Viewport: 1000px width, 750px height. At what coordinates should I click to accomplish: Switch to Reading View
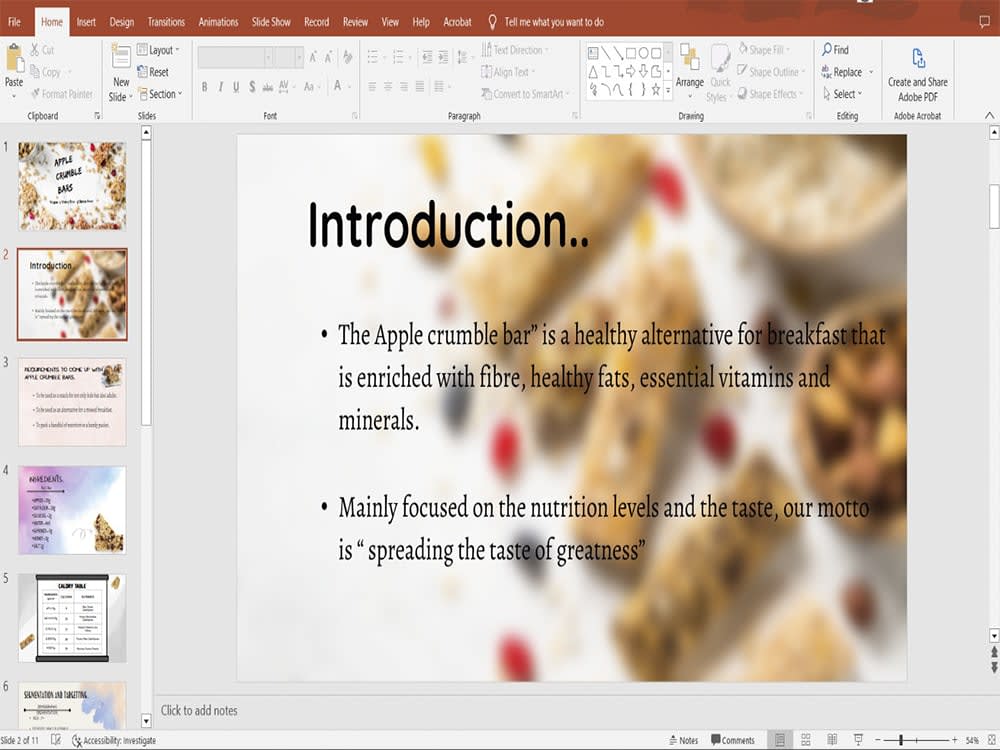[832, 740]
